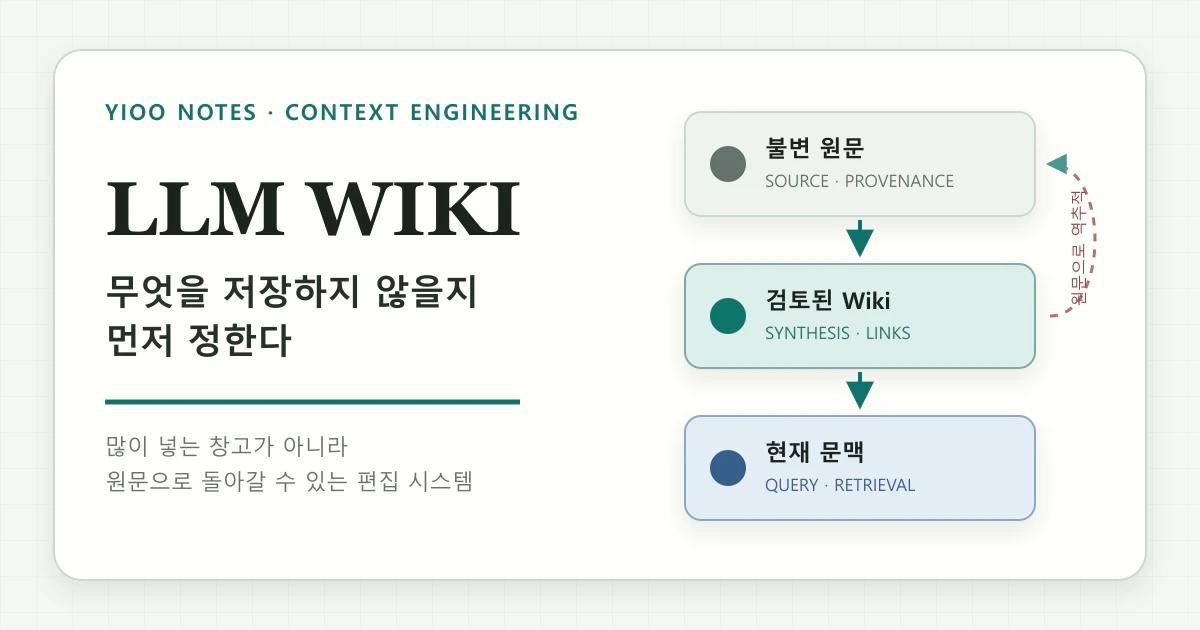The width and height of the screenshot is (1200, 630).
Task: Click the teal arrowhead pointing at source card
Action: [1056, 164]
